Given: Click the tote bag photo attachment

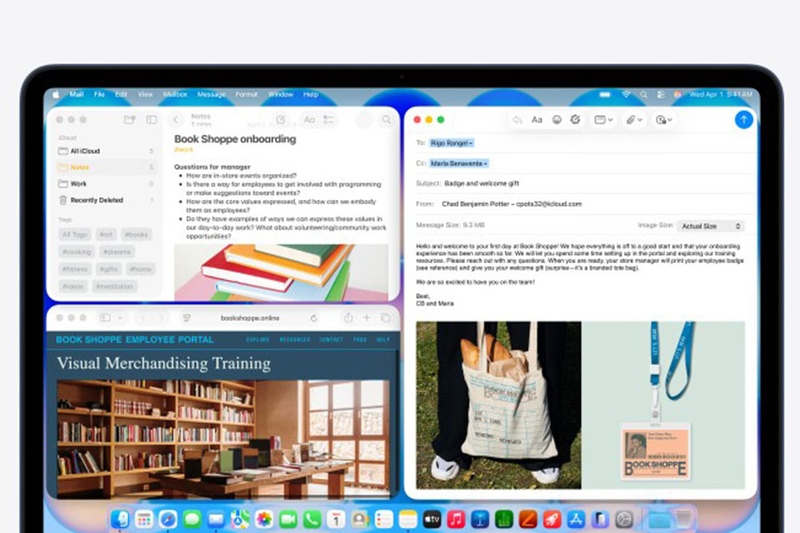Looking at the screenshot, I should (498, 405).
